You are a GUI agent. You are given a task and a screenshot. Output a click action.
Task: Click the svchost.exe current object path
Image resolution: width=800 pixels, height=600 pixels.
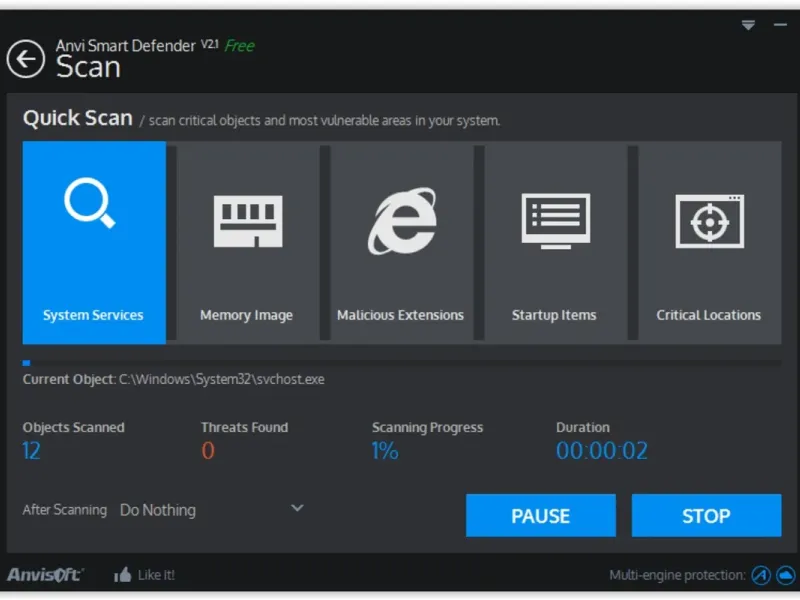tap(221, 380)
